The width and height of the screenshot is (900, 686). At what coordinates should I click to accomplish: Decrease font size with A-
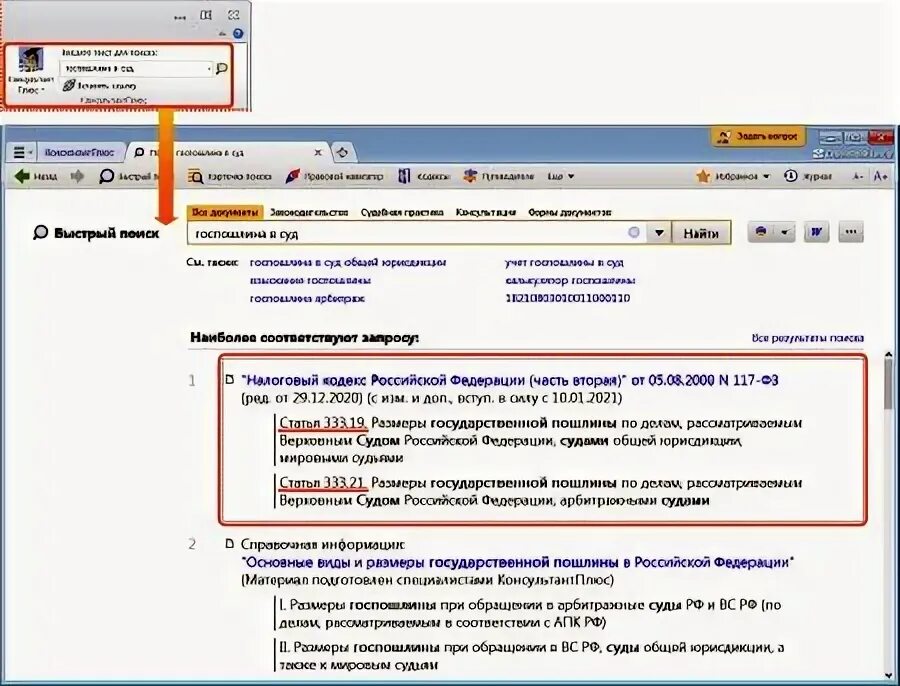pyautogui.click(x=858, y=176)
